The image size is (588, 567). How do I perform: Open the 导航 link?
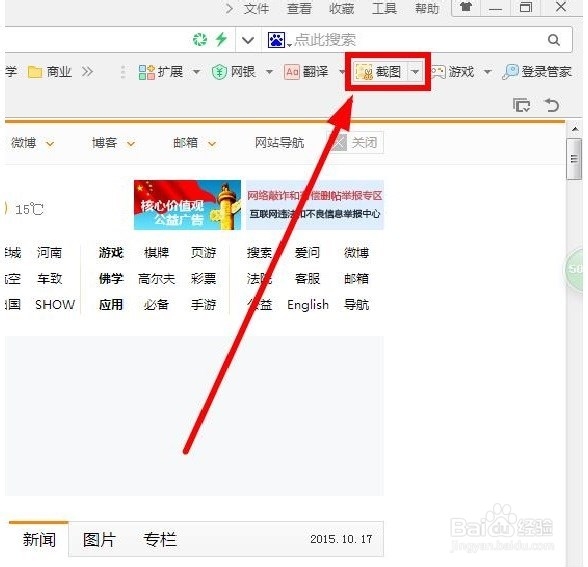click(357, 304)
